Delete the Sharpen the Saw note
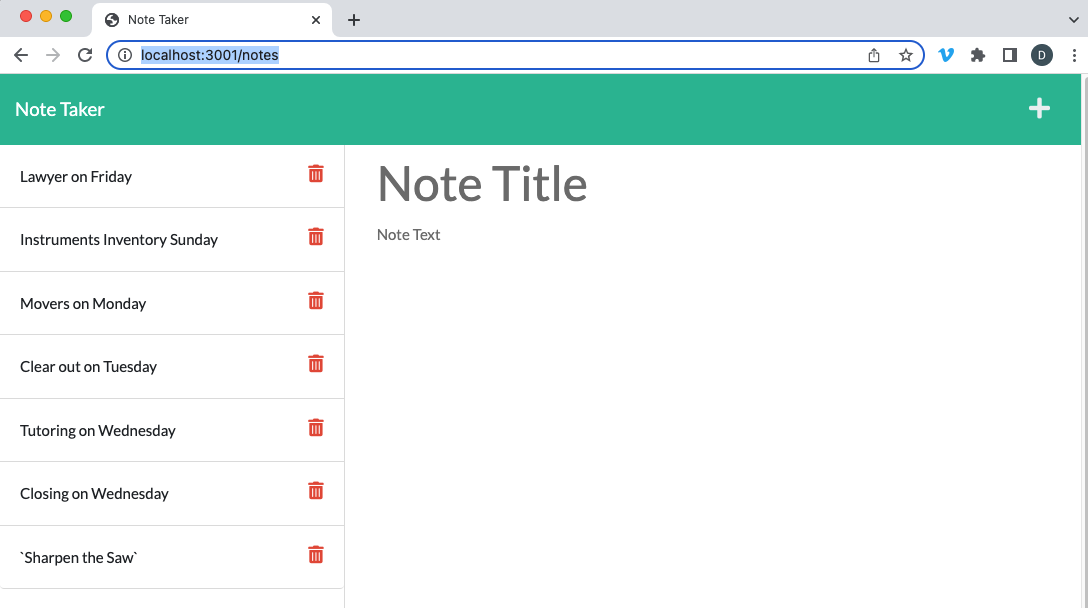This screenshot has width=1088, height=608. [x=315, y=554]
